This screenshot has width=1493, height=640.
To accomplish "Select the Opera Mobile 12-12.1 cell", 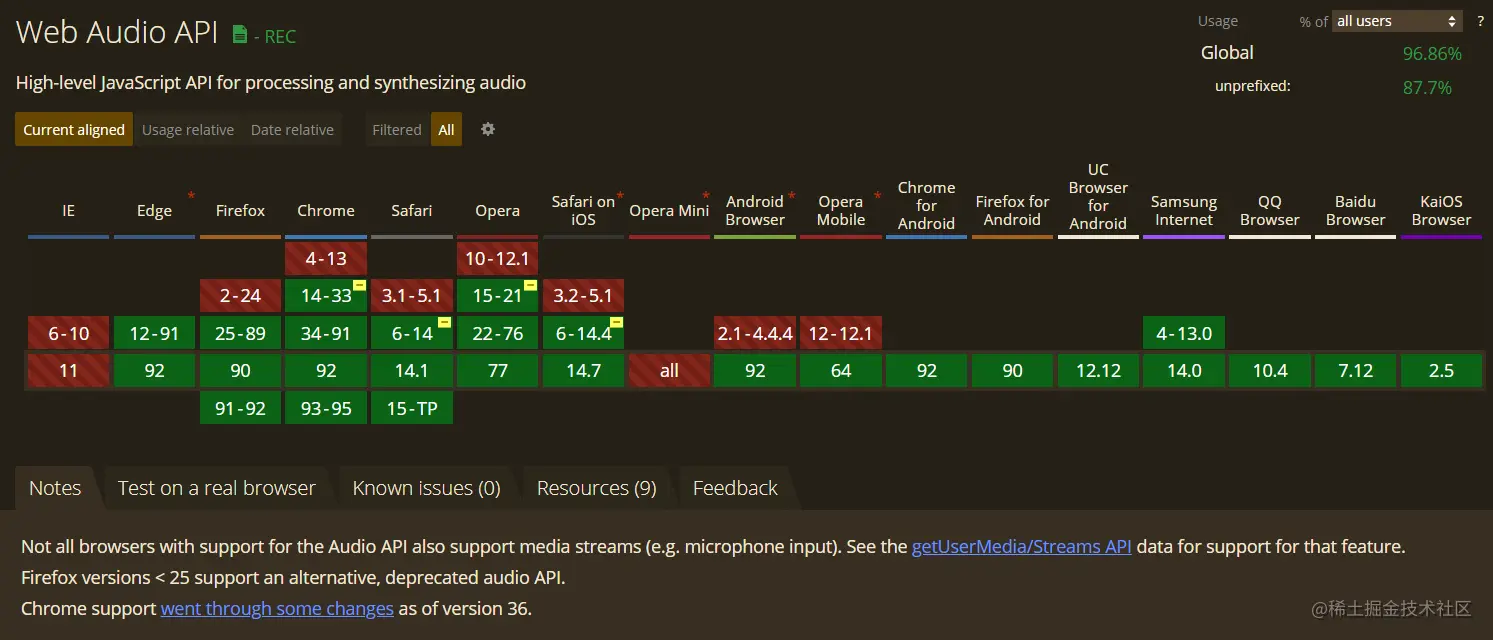I will coord(841,333).
